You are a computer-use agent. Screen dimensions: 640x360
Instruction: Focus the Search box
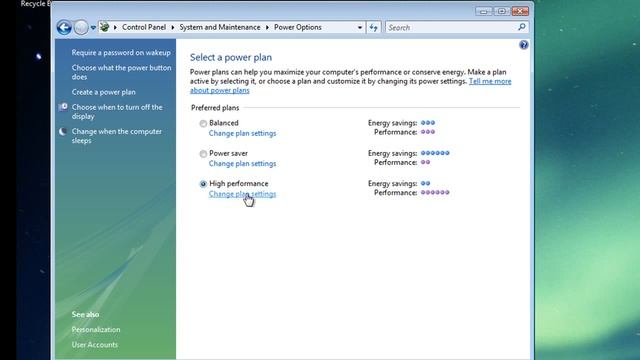coord(451,27)
